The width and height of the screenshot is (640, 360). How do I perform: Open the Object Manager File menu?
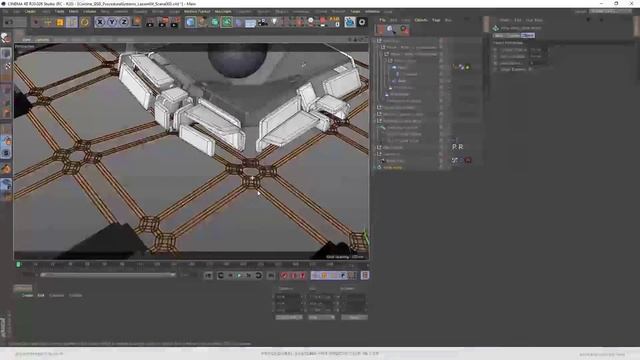pos(382,20)
